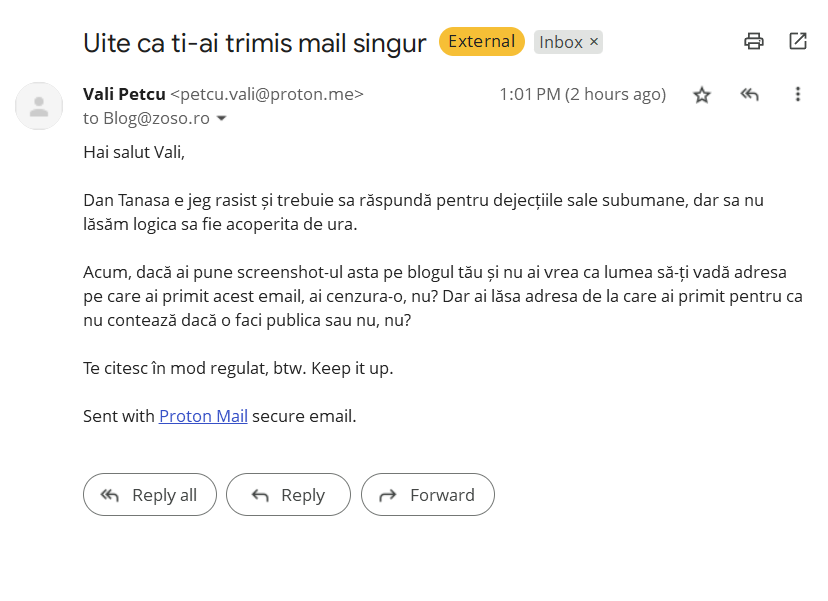Expand recipient details arrow next to Blog@zoso.ro
The height and width of the screenshot is (601, 828).
222,119
